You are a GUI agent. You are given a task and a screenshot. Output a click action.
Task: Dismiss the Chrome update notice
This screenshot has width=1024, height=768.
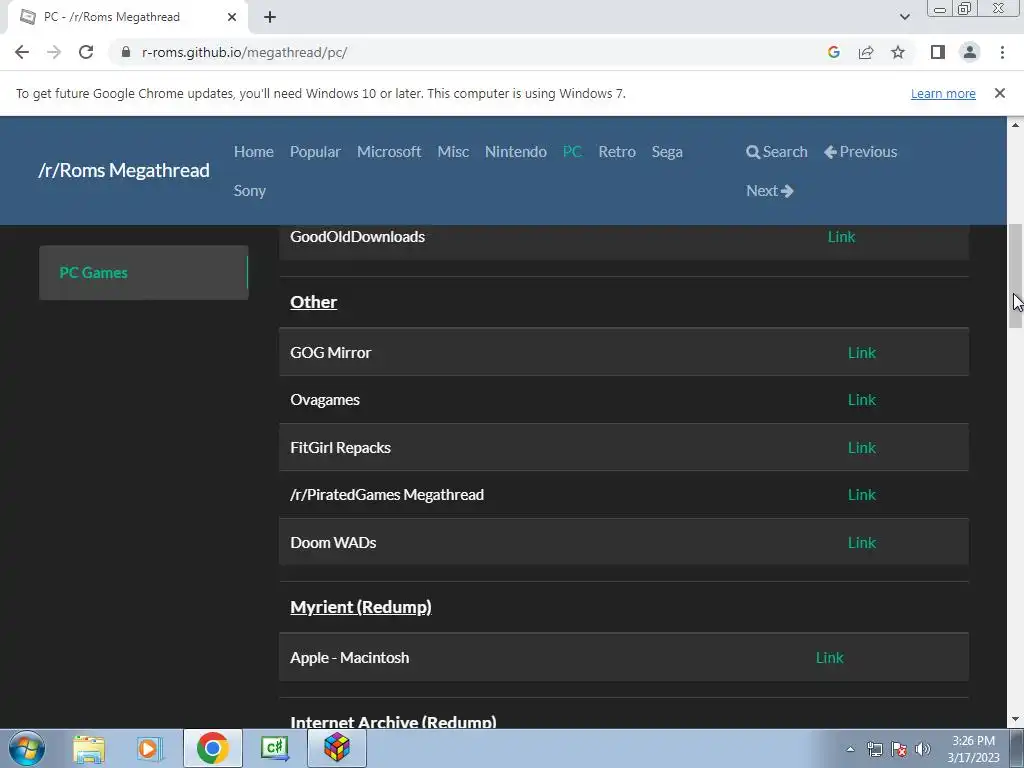[999, 93]
